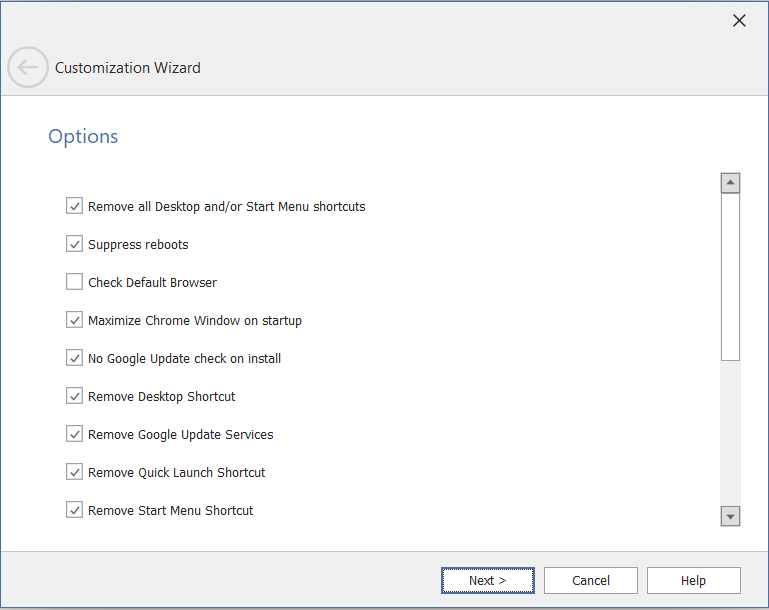Click the scroll down arrow of options list

pyautogui.click(x=730, y=516)
